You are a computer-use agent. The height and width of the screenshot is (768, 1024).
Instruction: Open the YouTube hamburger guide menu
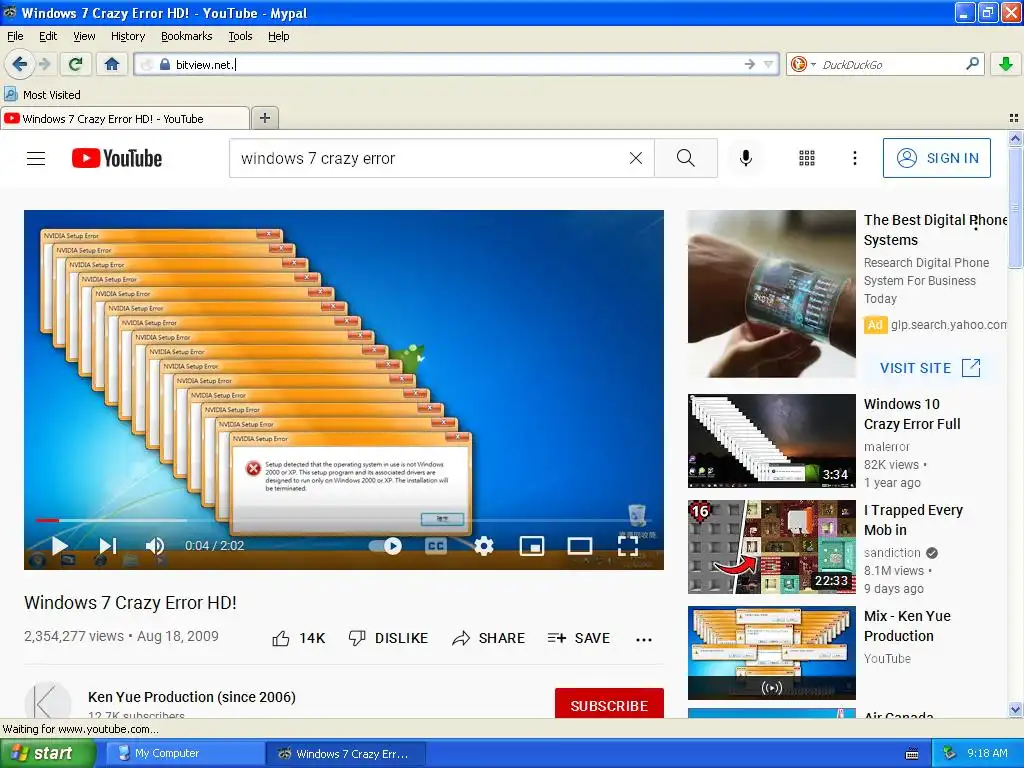point(36,158)
